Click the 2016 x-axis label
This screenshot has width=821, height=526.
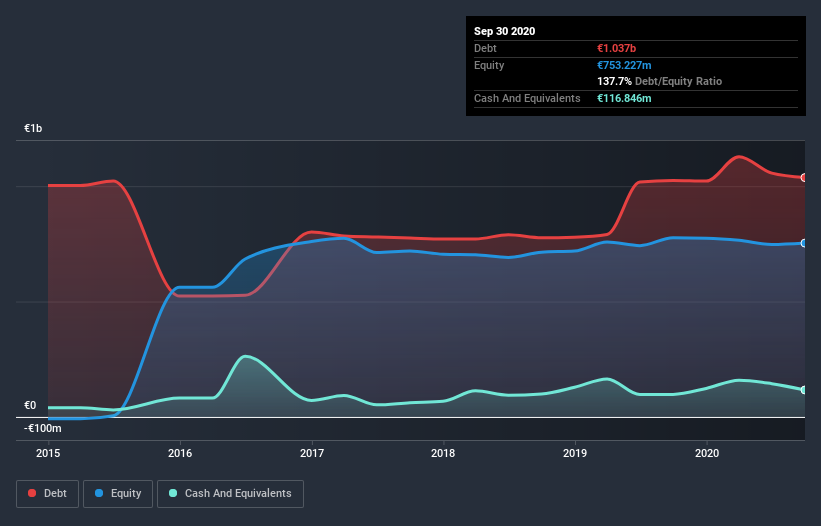(x=180, y=453)
